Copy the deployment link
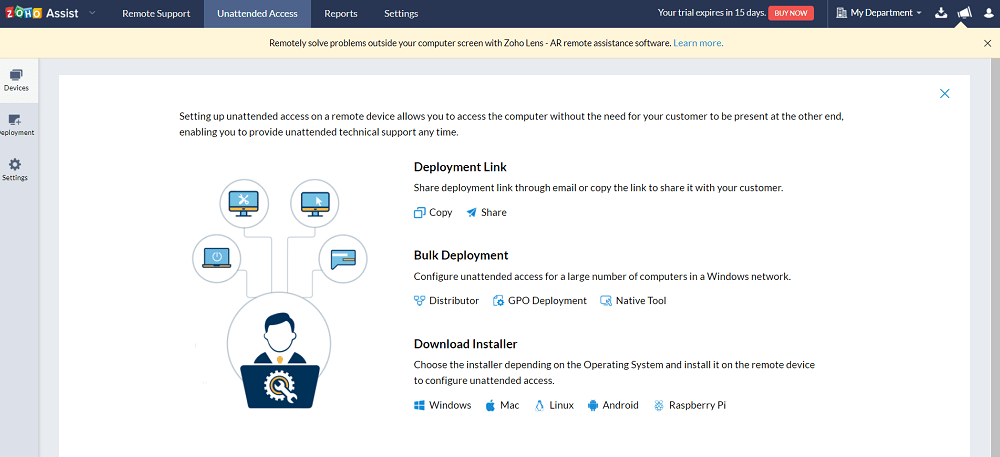Viewport: 1000px width, 457px height. (x=433, y=212)
